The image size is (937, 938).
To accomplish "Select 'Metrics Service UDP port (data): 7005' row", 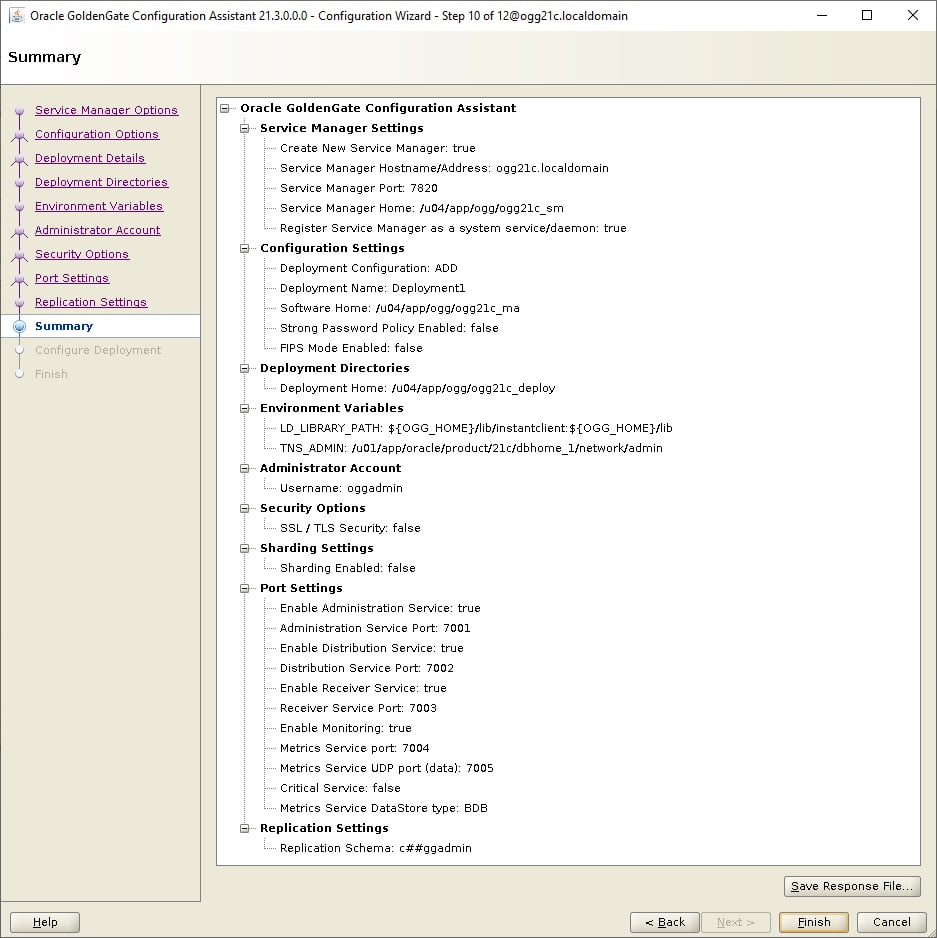I will (x=387, y=768).
